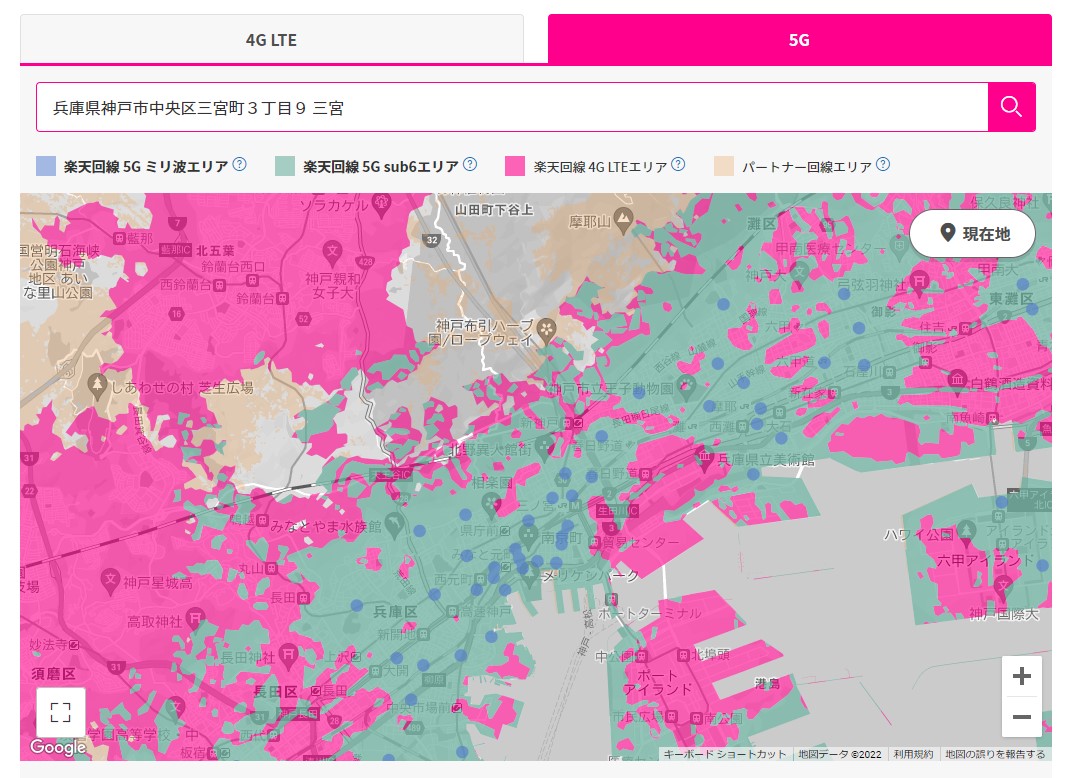The height and width of the screenshot is (778, 1068).
Task: Click the ポートターミナル station label
Action: (x=649, y=613)
